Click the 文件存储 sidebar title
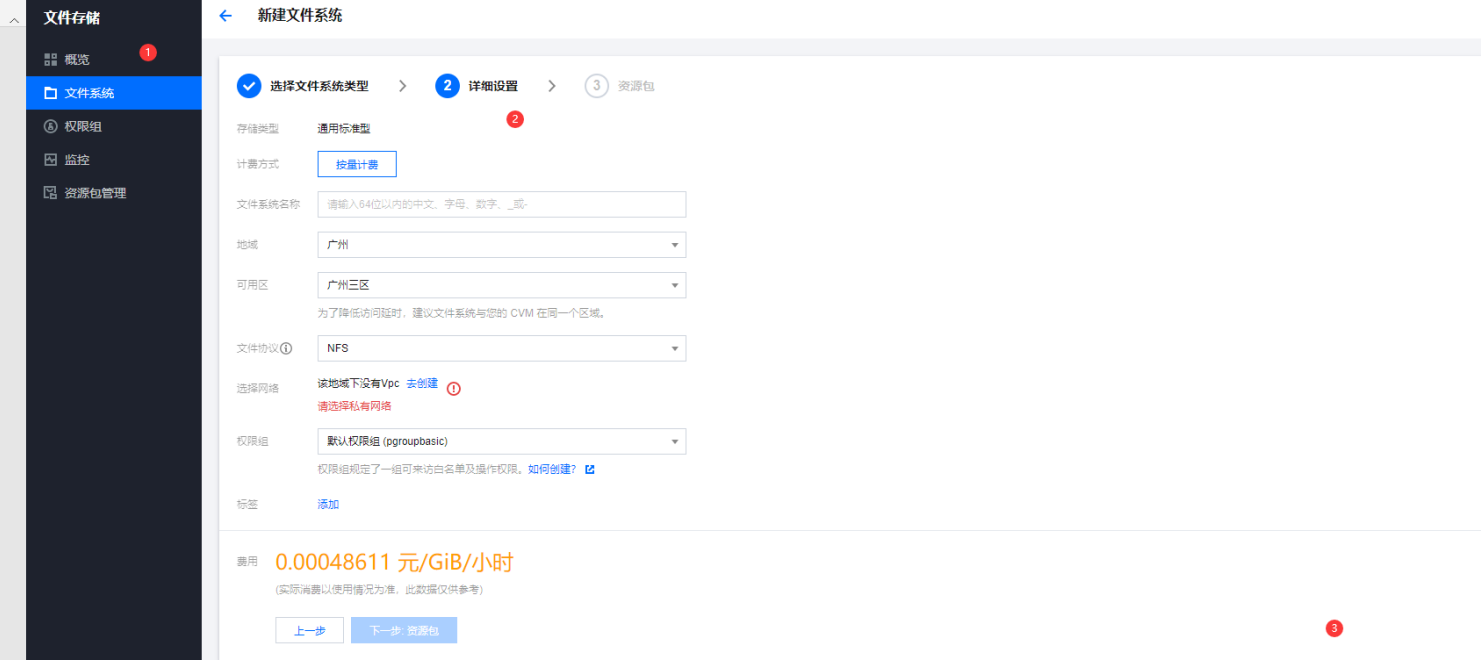 (x=72, y=17)
